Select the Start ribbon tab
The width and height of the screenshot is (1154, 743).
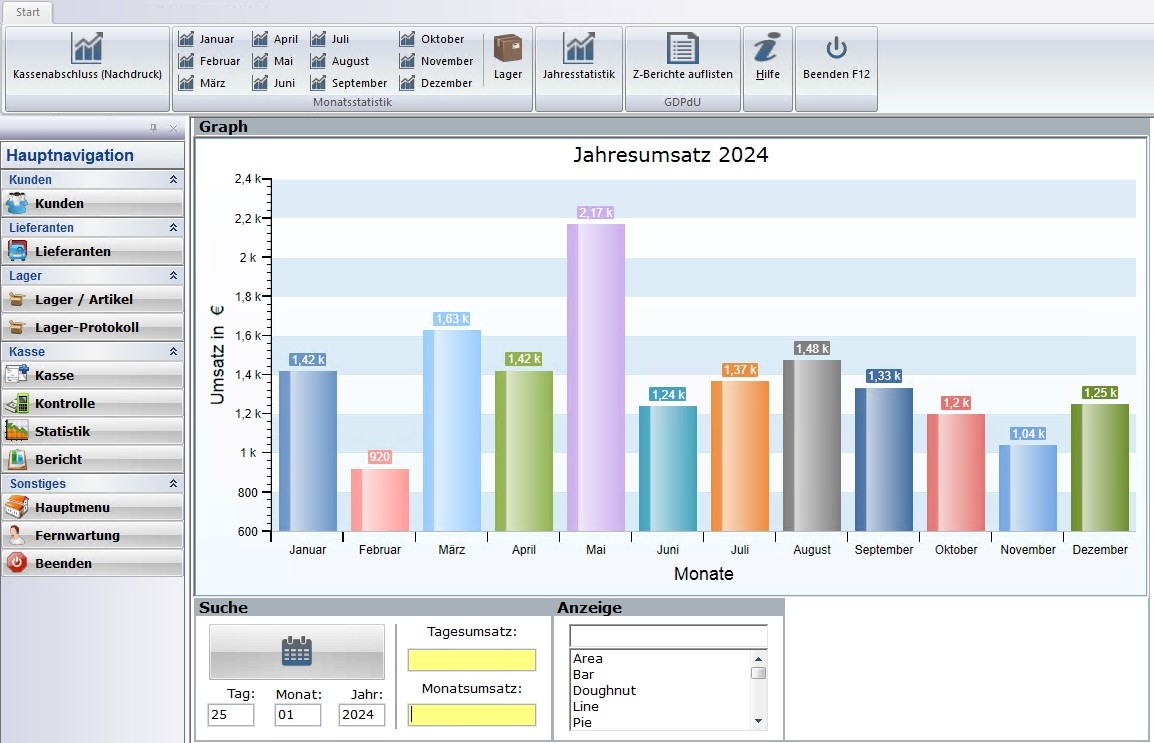click(x=28, y=12)
